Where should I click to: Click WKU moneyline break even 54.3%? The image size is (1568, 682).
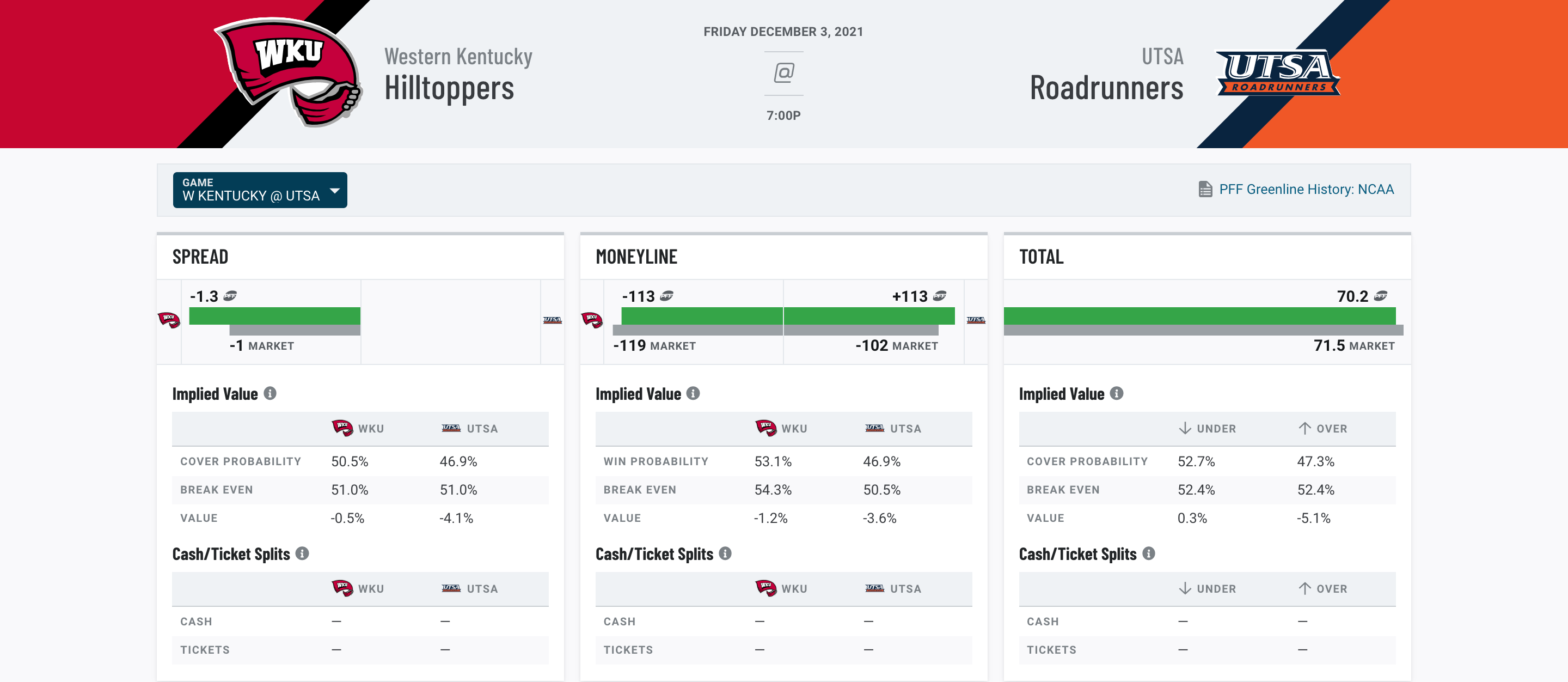[773, 490]
